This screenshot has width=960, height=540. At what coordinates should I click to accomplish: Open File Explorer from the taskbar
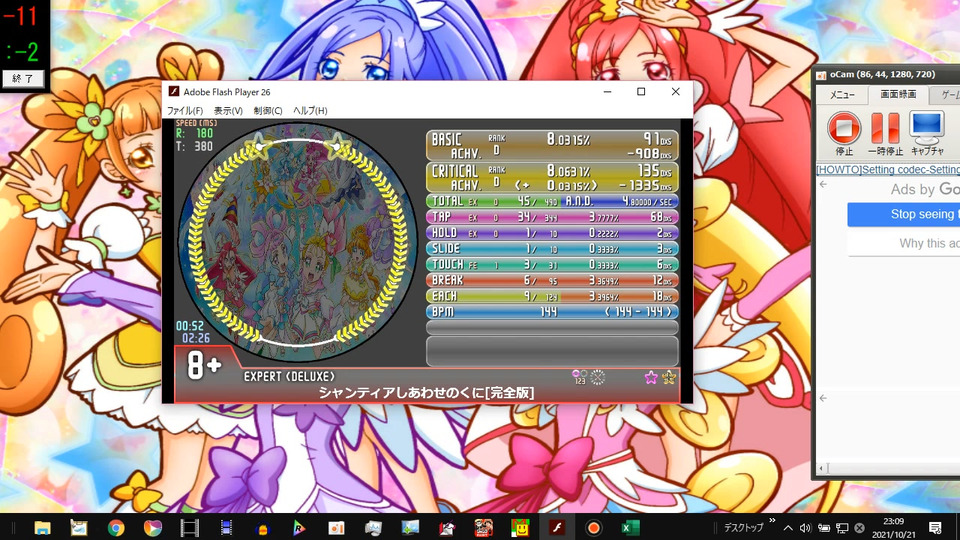coord(42,527)
